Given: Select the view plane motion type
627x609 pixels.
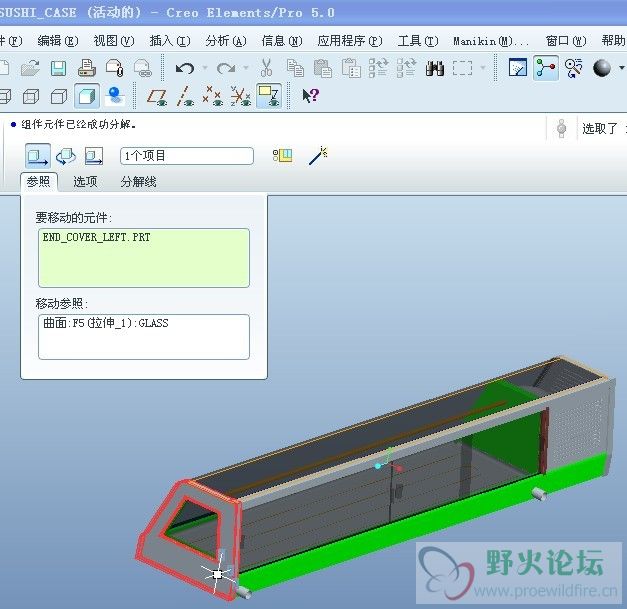Looking at the screenshot, I should click(x=94, y=156).
